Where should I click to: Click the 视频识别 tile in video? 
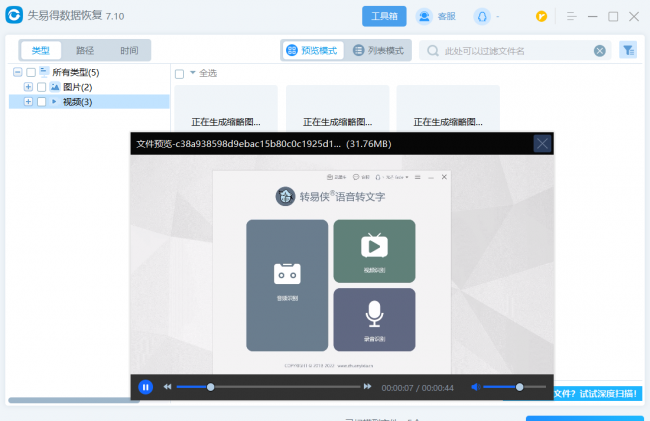(x=374, y=251)
